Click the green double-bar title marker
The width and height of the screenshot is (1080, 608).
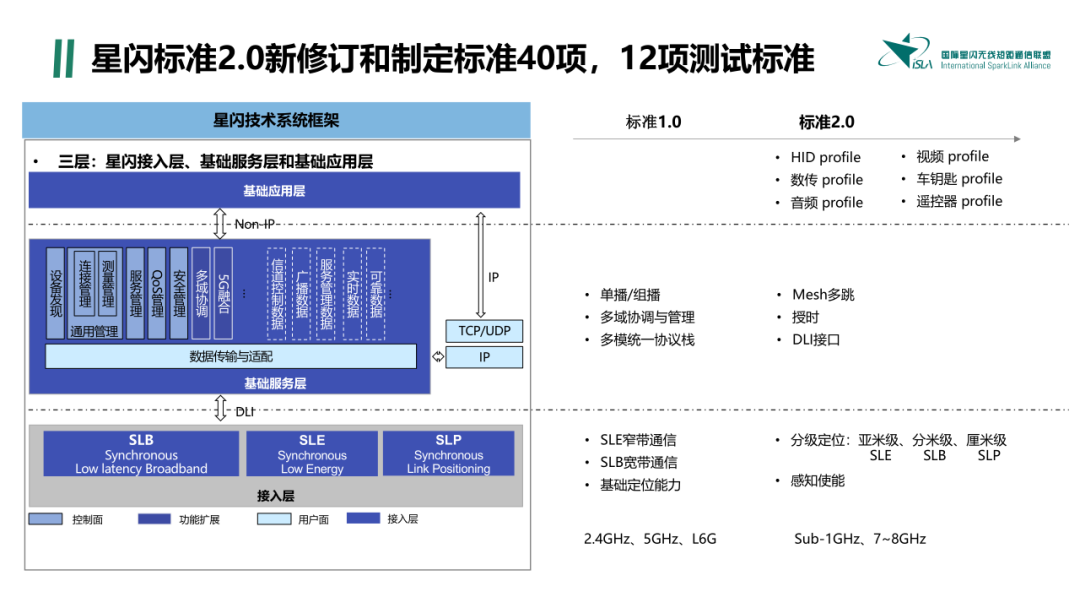pos(63,59)
